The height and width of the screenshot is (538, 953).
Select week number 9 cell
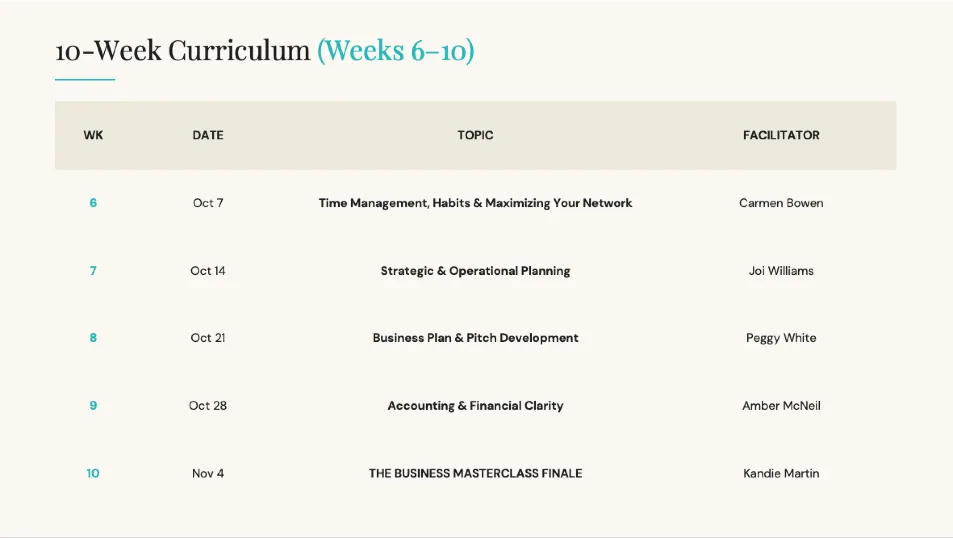tap(93, 405)
